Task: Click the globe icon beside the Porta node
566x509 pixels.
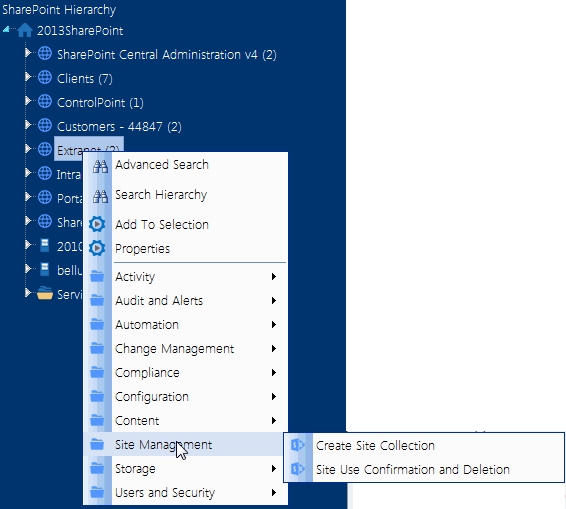Action: (45, 197)
